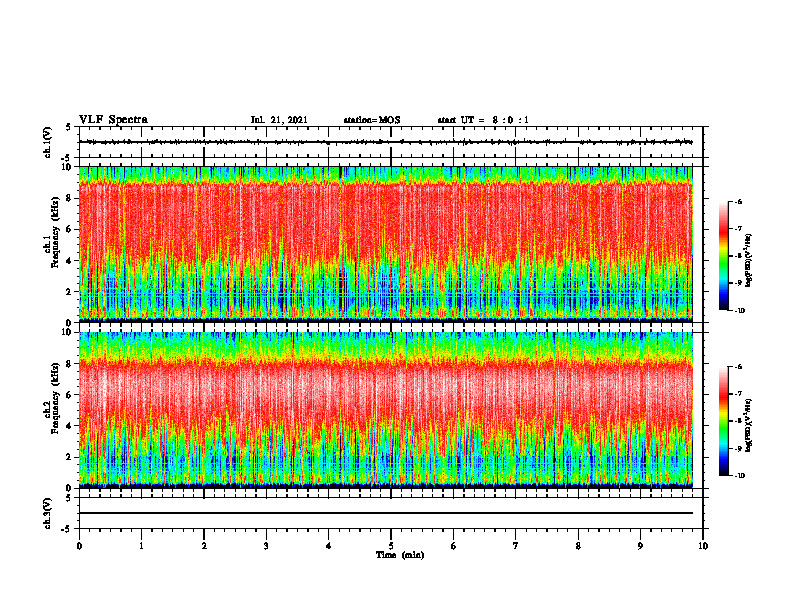Click the ch.1 spectrogram panel

[386, 244]
